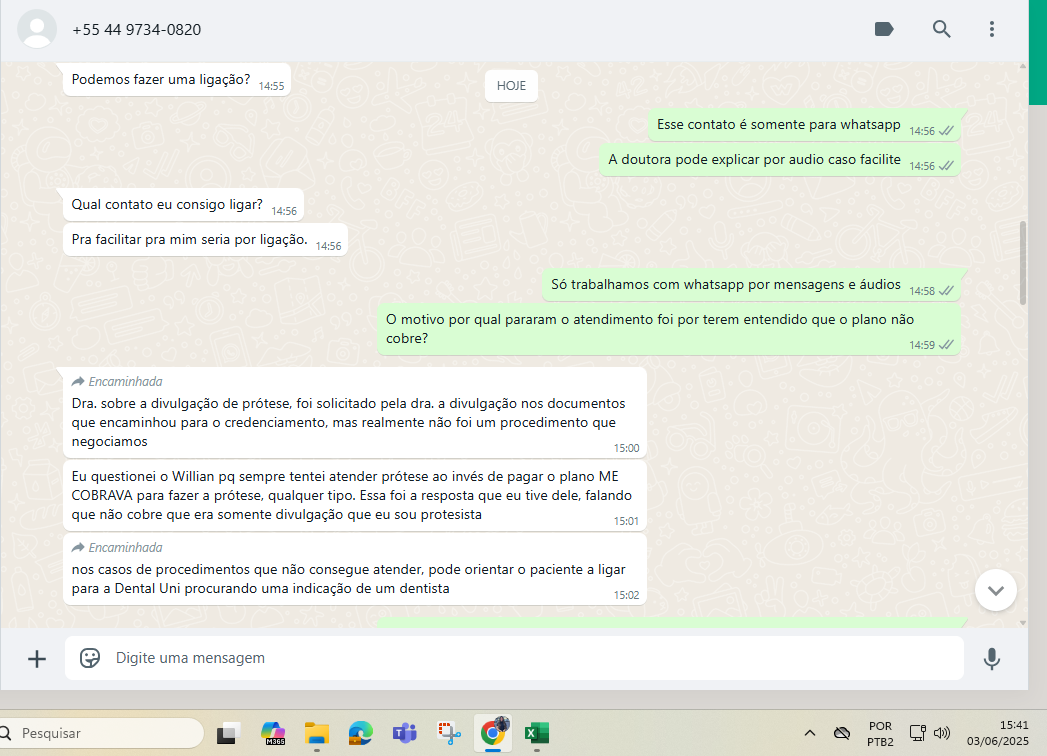Open File Explorer from the taskbar

coord(317,733)
